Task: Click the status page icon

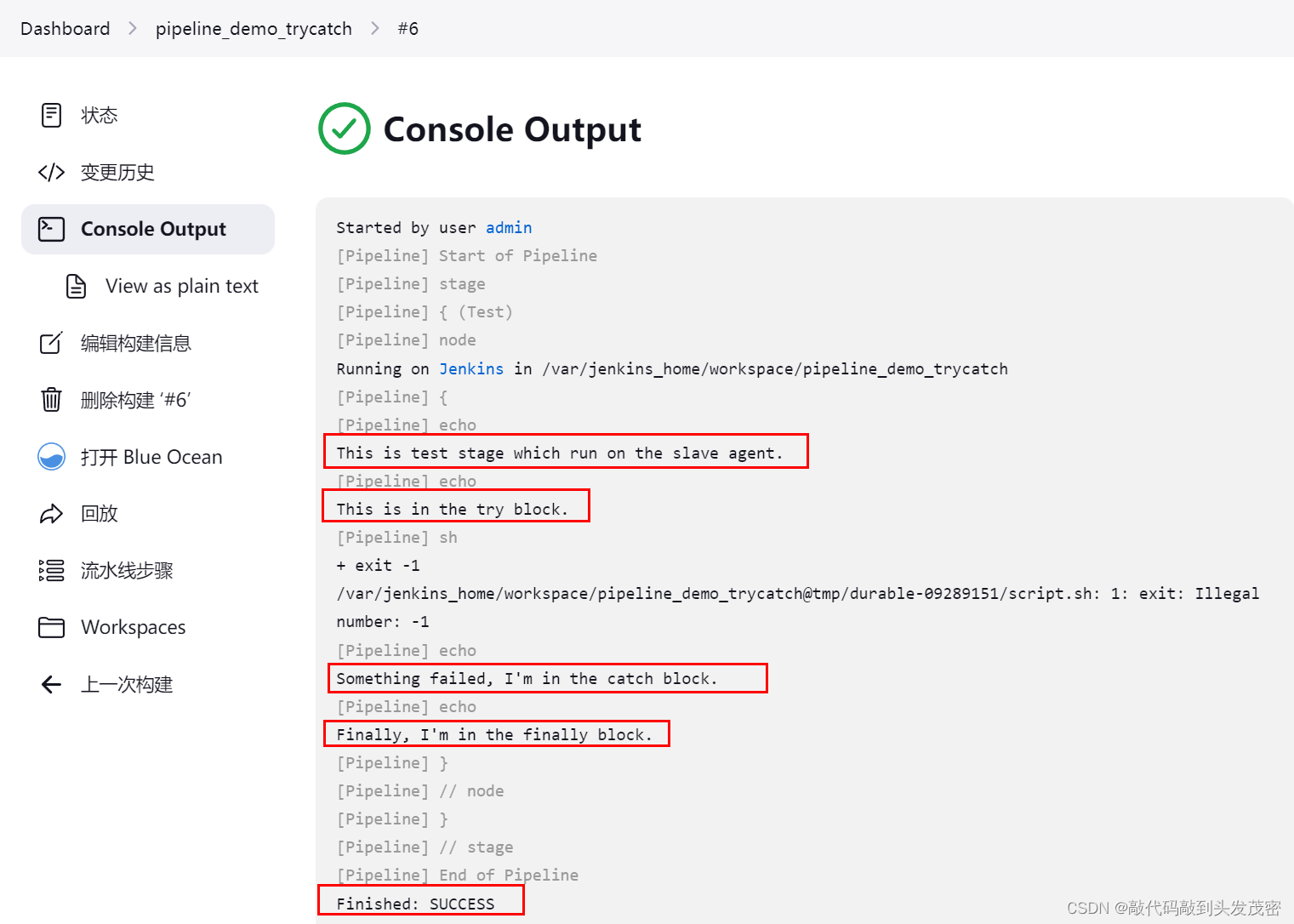Action: [x=51, y=115]
